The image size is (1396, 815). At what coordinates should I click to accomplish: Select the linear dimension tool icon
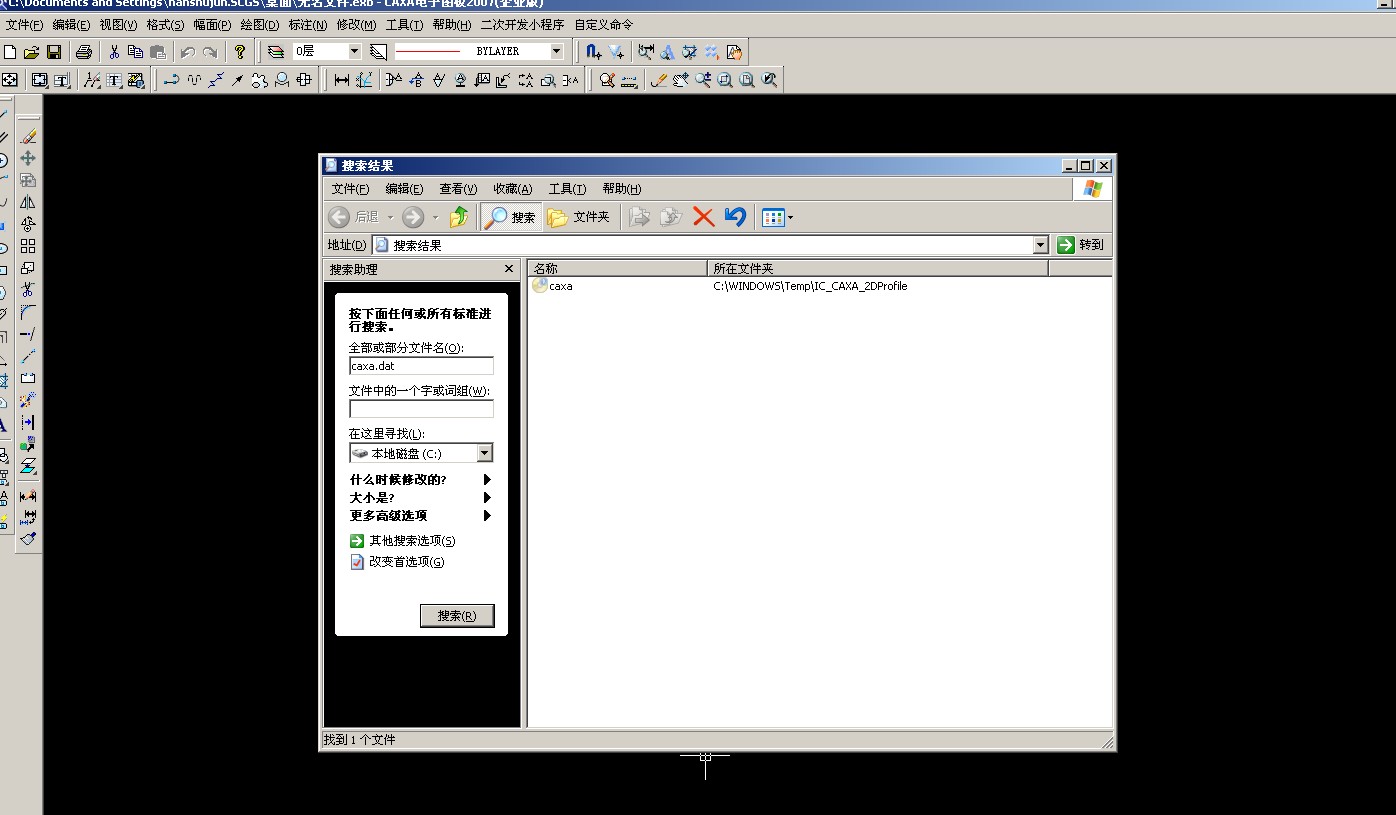342,80
